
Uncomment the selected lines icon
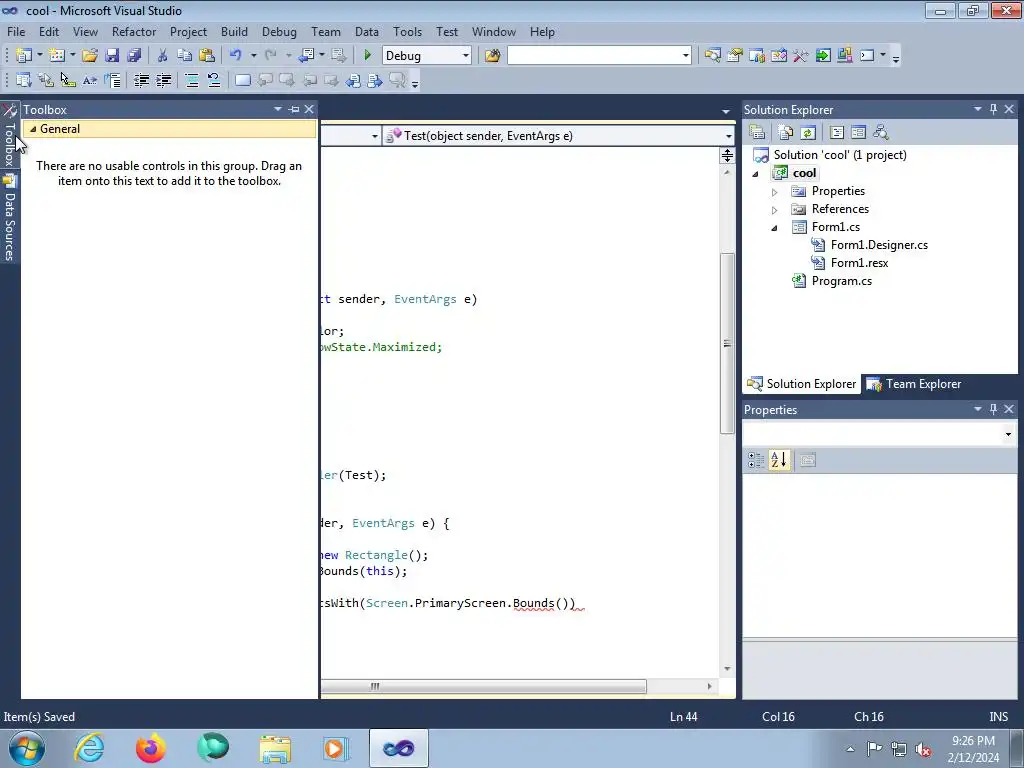[x=214, y=80]
